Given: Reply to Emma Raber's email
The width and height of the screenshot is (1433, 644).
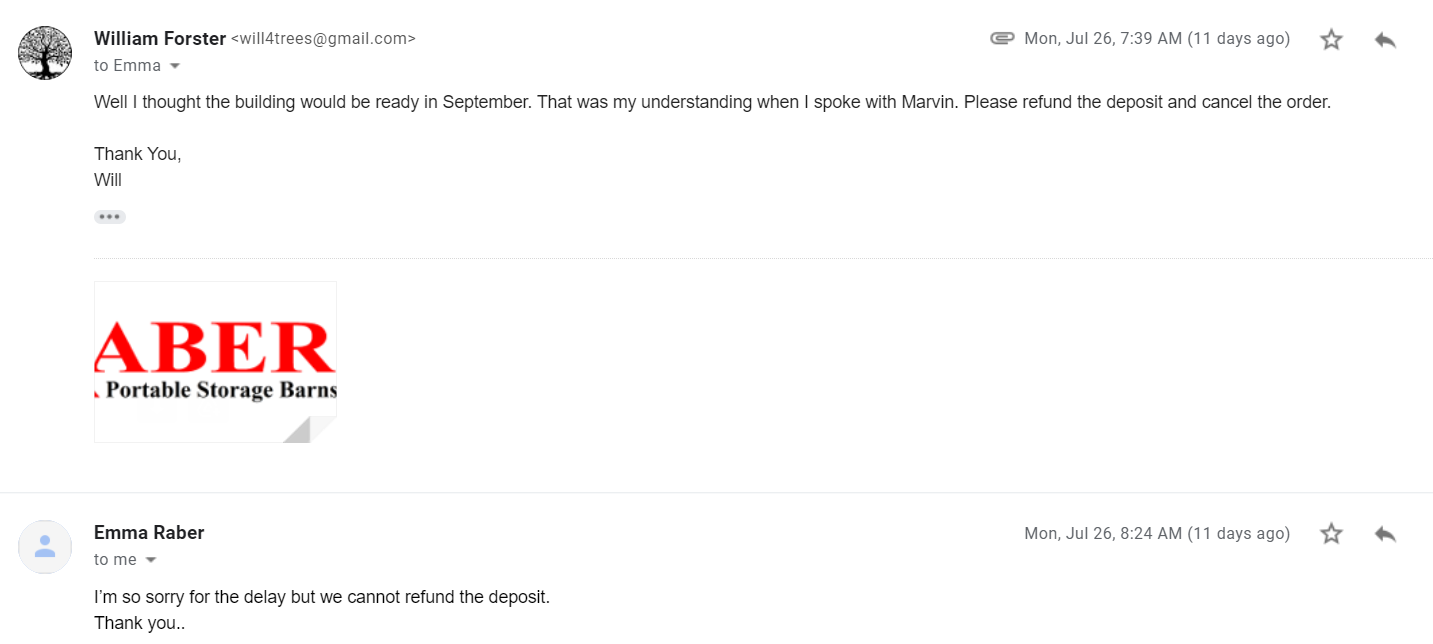Looking at the screenshot, I should [x=1385, y=534].
